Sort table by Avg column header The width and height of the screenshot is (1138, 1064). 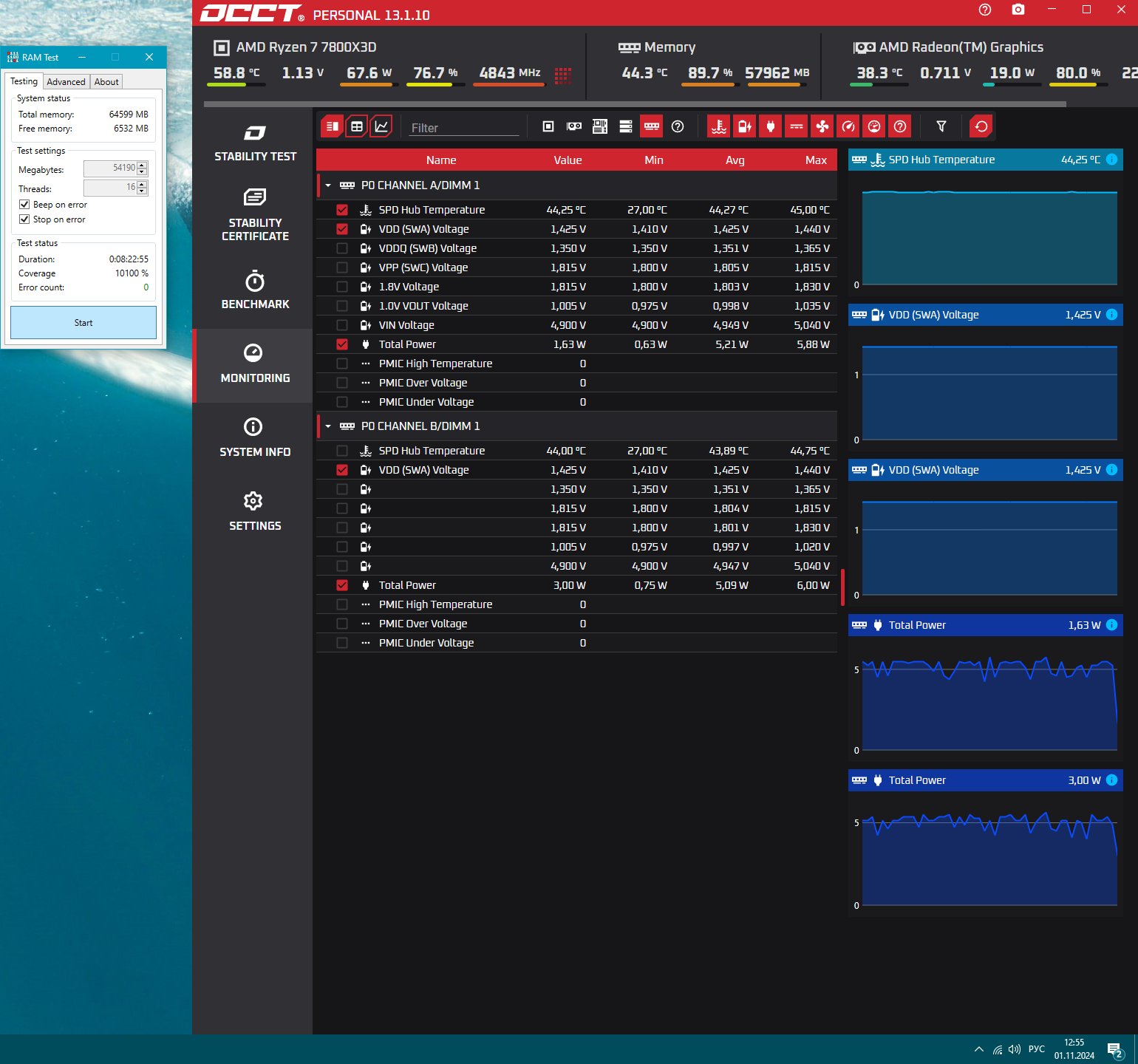tap(735, 160)
